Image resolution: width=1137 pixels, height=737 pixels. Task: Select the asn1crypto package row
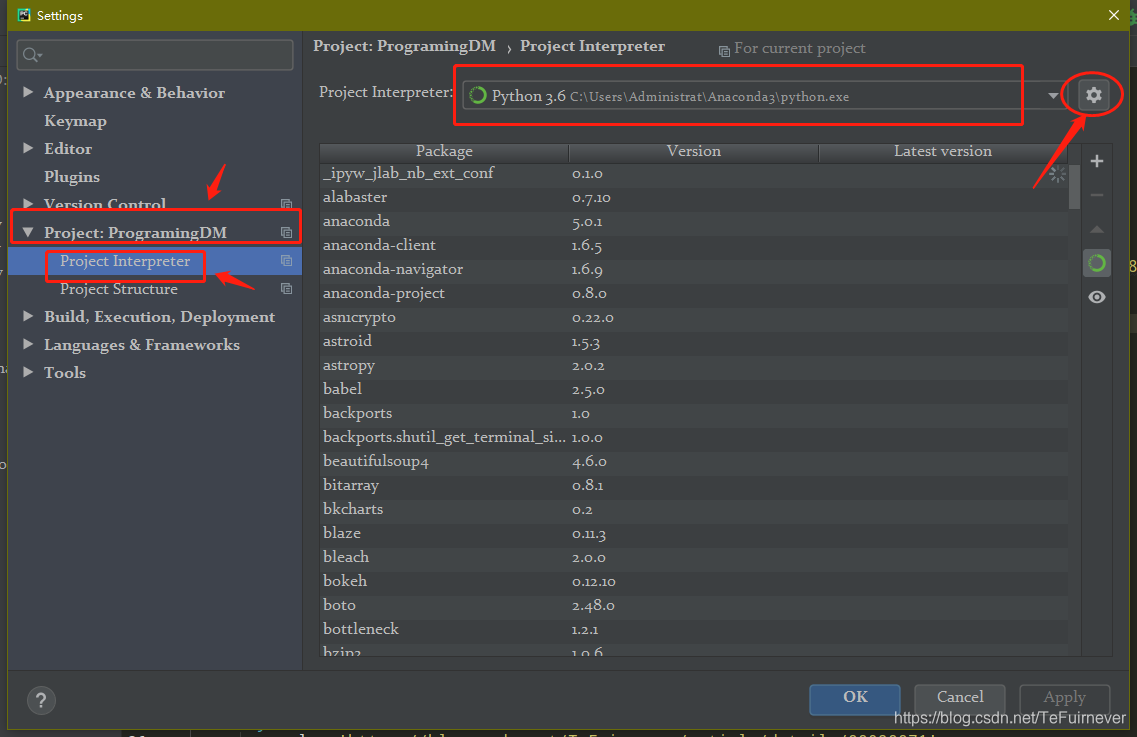coord(693,317)
